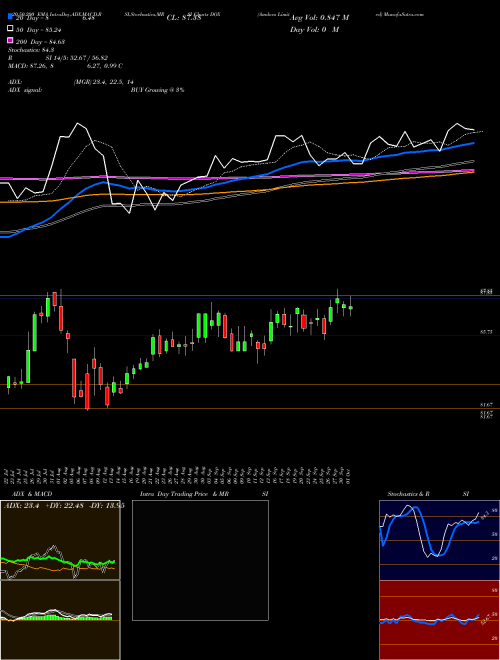Click the 'MACD: 87.26' values line
The width and height of the screenshot is (500, 660).
[65, 66]
